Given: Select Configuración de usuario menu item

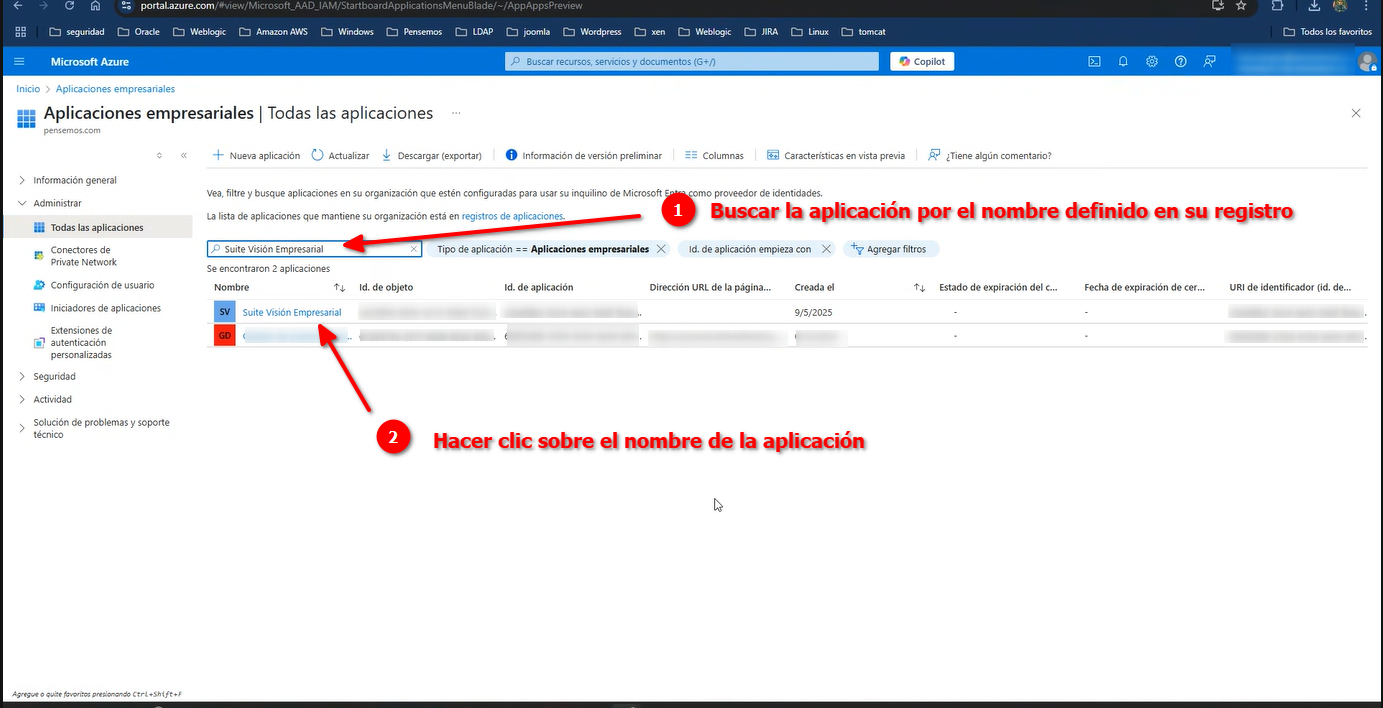Looking at the screenshot, I should click(x=102, y=285).
